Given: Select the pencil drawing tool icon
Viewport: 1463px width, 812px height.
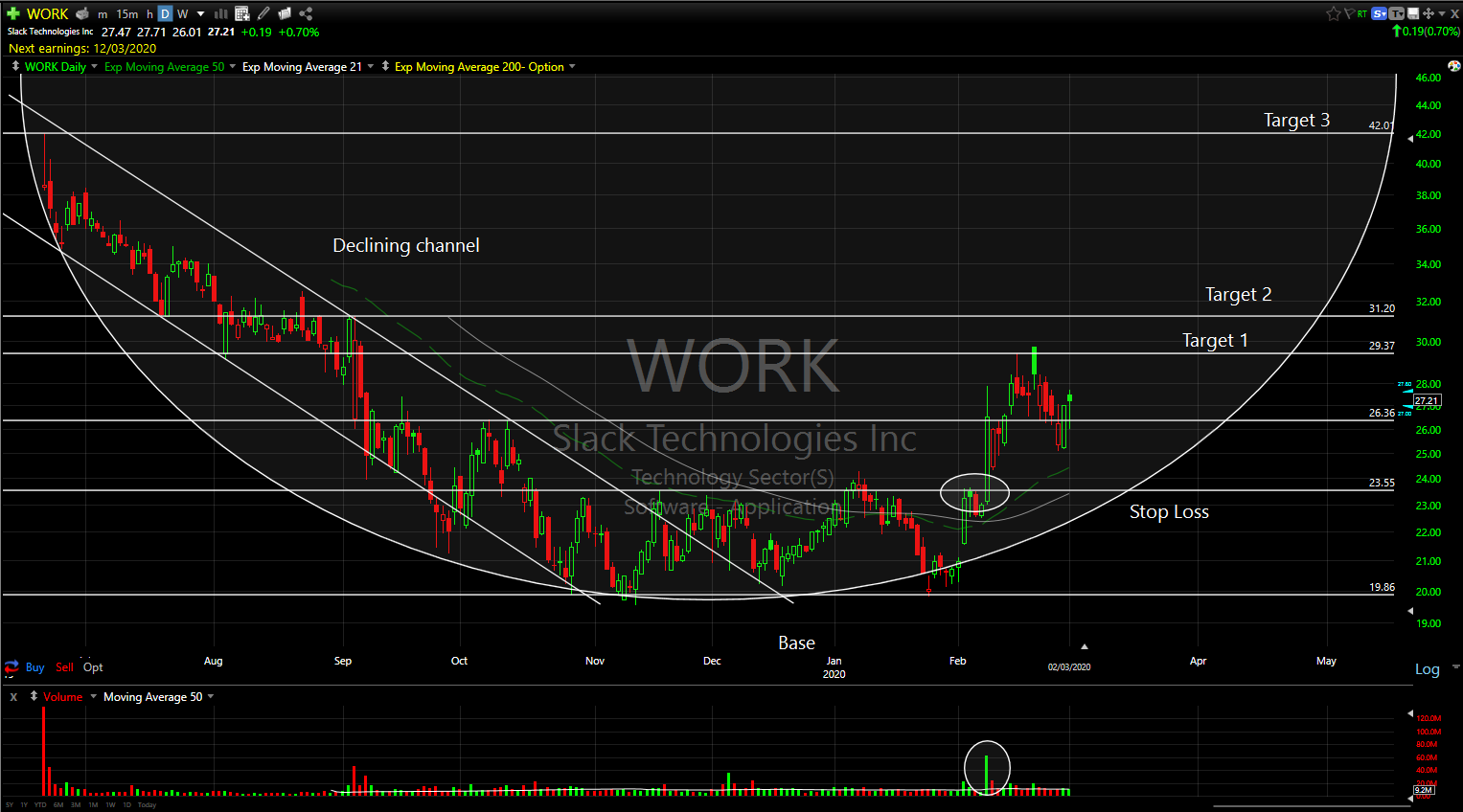Looking at the screenshot, I should click(x=263, y=13).
